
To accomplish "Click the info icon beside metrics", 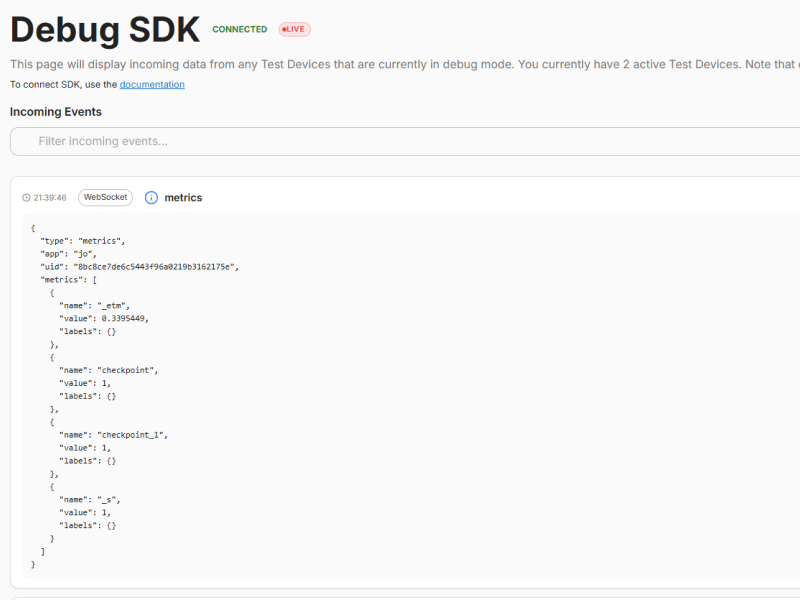I will click(149, 197).
